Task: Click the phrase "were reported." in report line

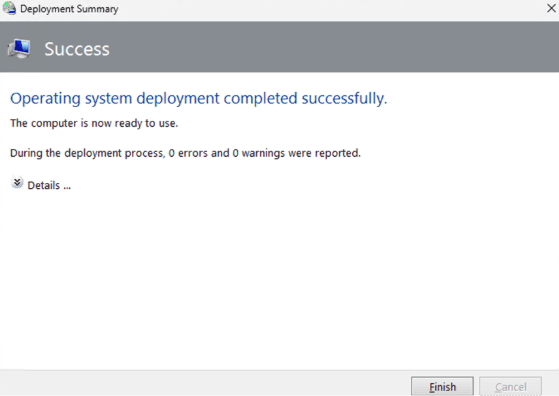Action: pyautogui.click(x=324, y=153)
